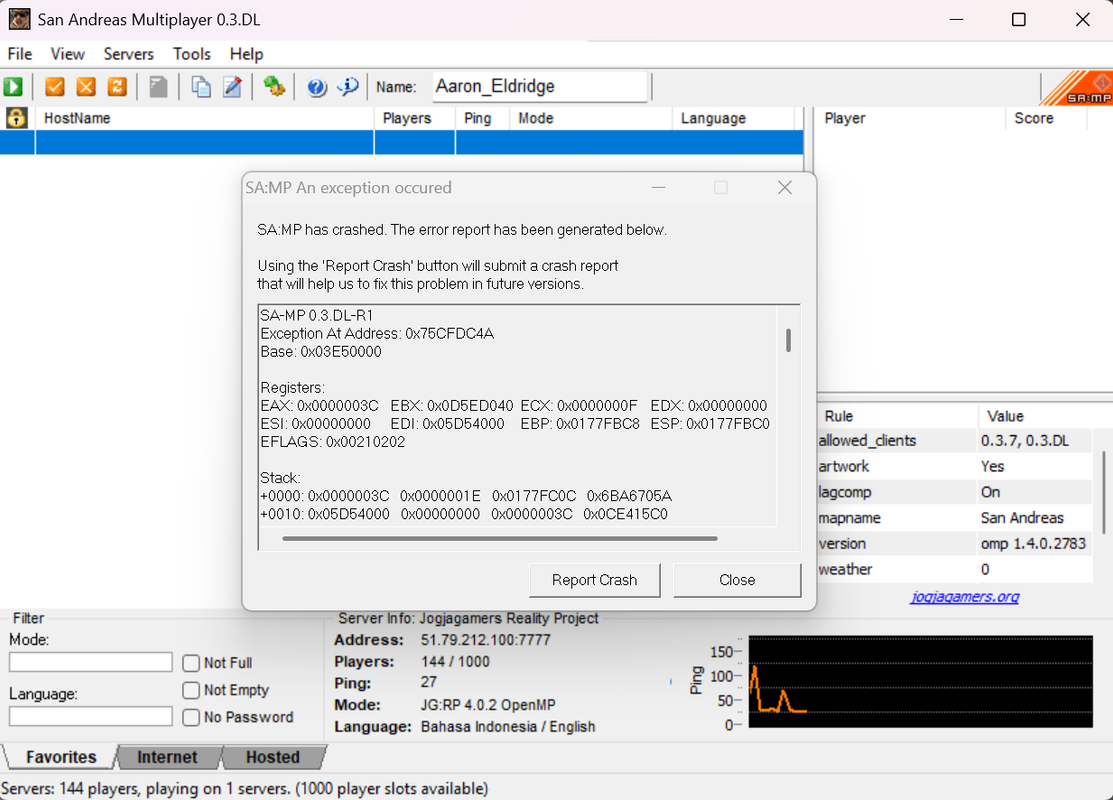Click the Score column header
This screenshot has height=800, width=1113.
[1046, 118]
